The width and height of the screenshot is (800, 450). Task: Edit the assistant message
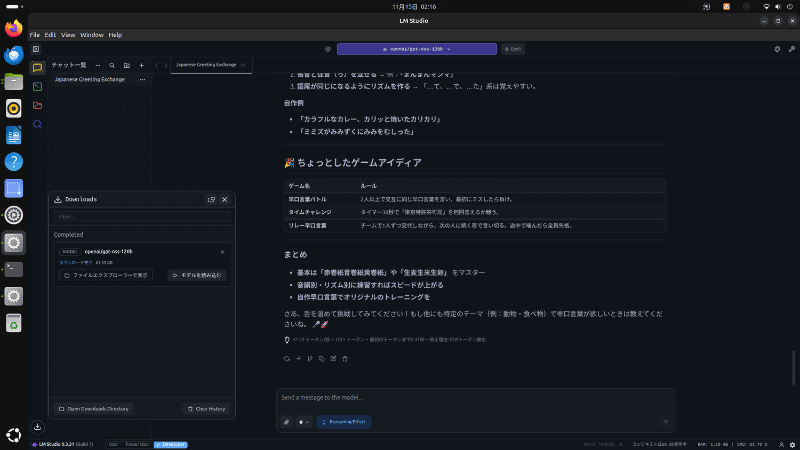pyautogui.click(x=333, y=359)
